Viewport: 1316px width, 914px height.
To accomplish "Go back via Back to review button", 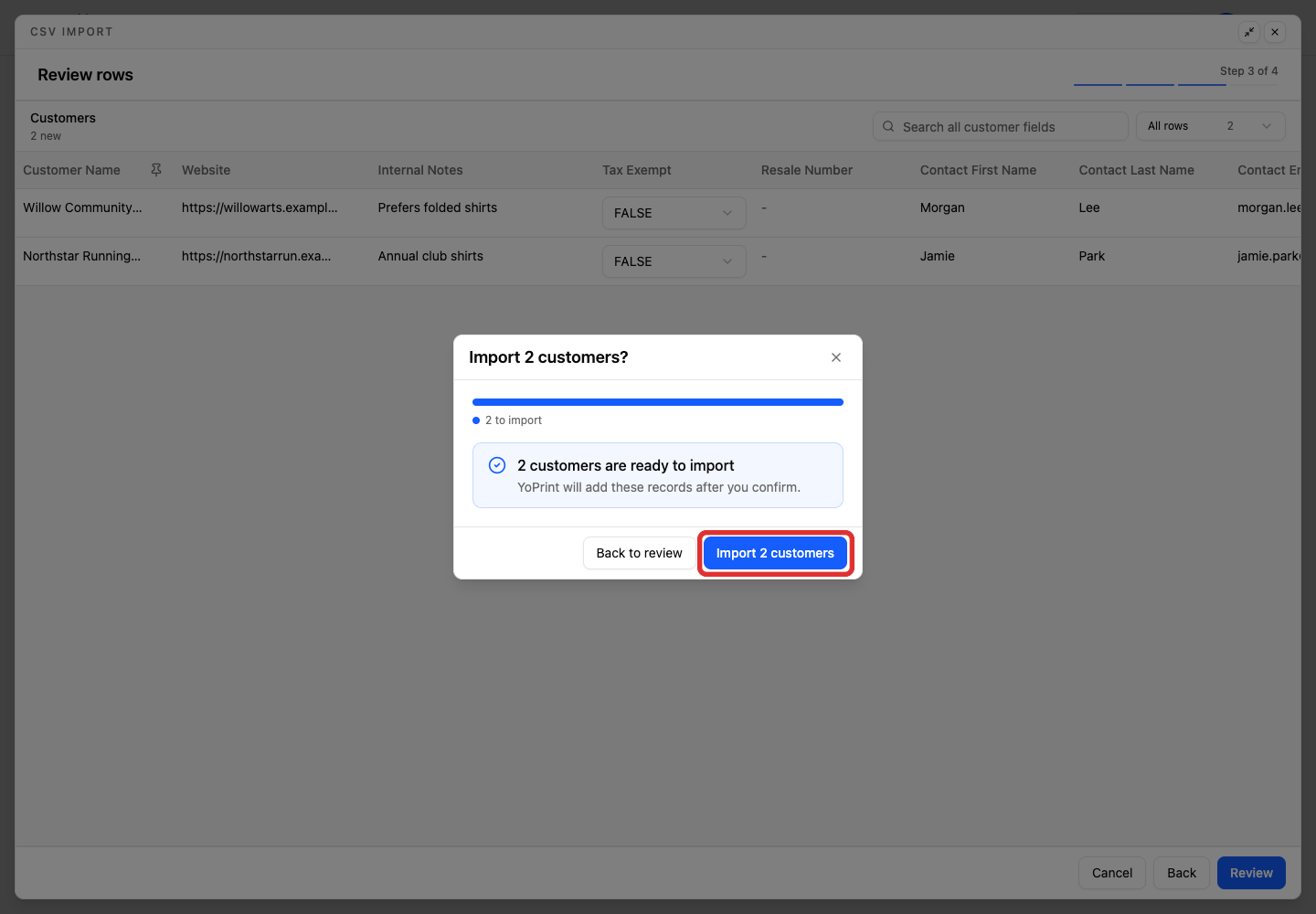I will coord(640,553).
